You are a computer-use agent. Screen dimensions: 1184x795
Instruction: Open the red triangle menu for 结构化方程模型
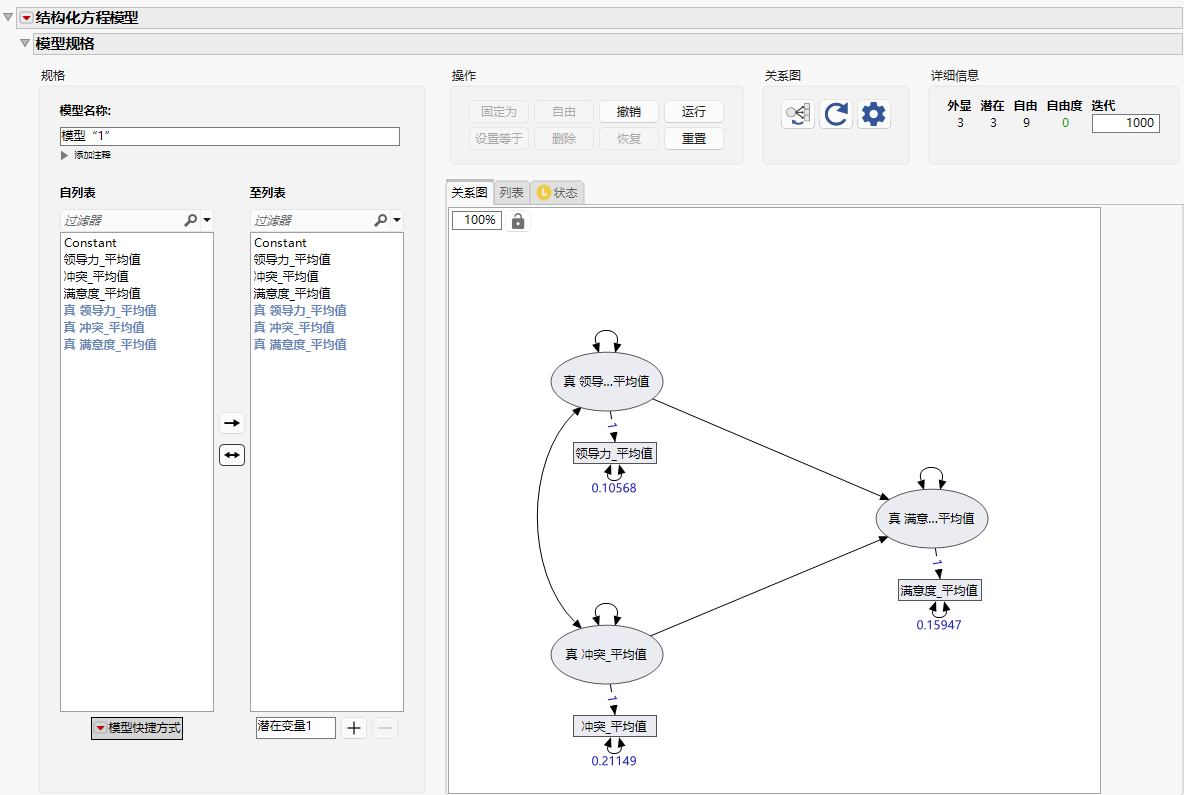pos(26,17)
